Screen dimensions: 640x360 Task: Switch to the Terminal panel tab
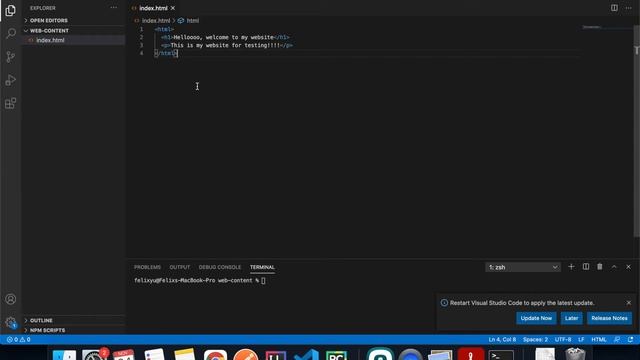tap(262, 267)
